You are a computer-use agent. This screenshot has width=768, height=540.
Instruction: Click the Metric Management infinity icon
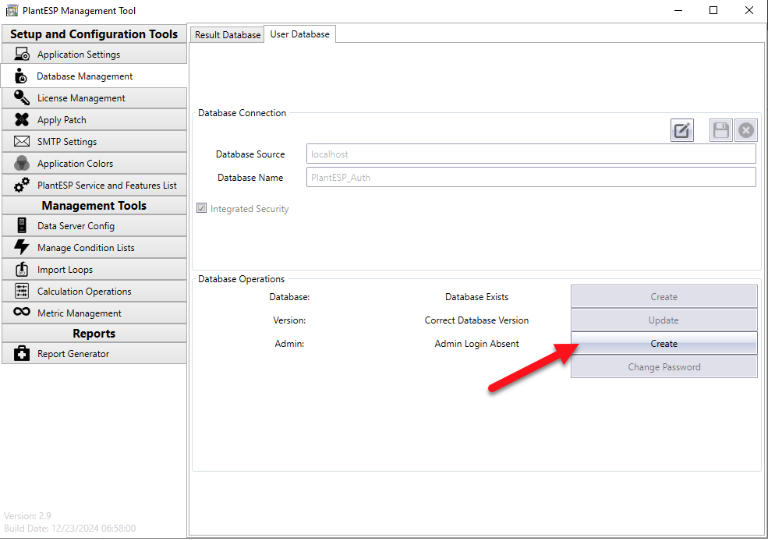(x=22, y=312)
